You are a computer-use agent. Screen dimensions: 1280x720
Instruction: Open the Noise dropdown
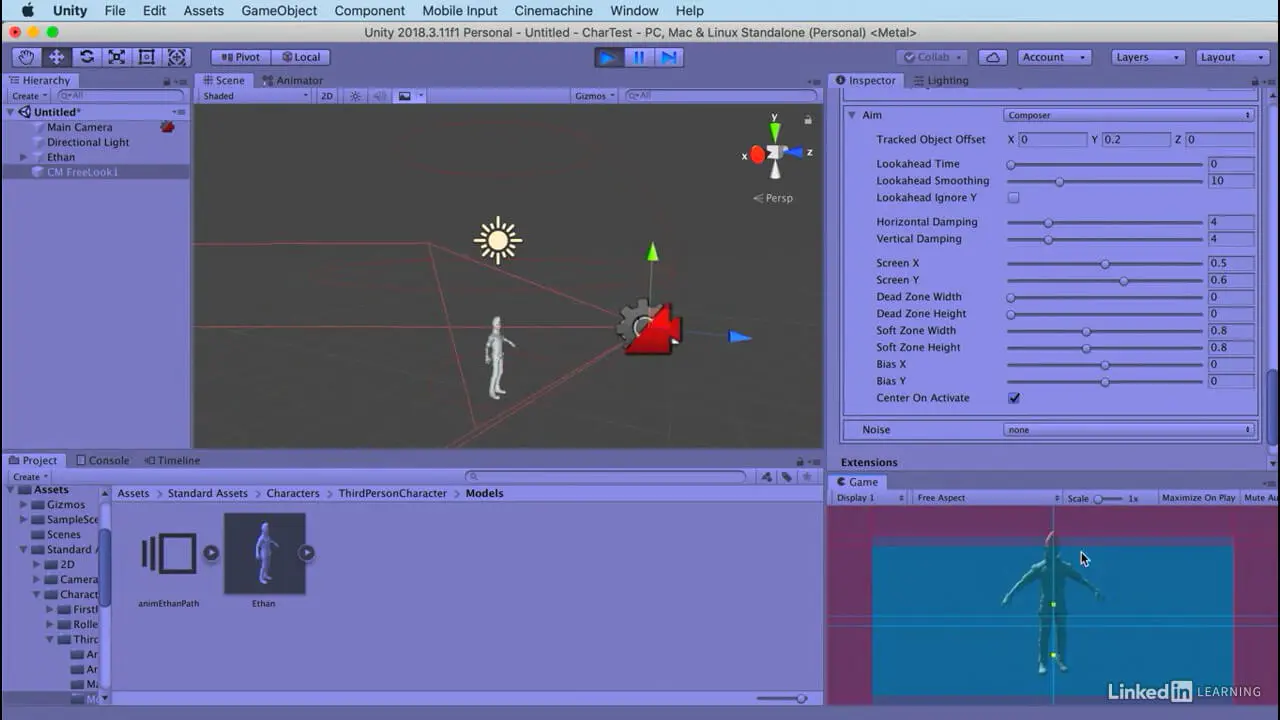click(1129, 430)
